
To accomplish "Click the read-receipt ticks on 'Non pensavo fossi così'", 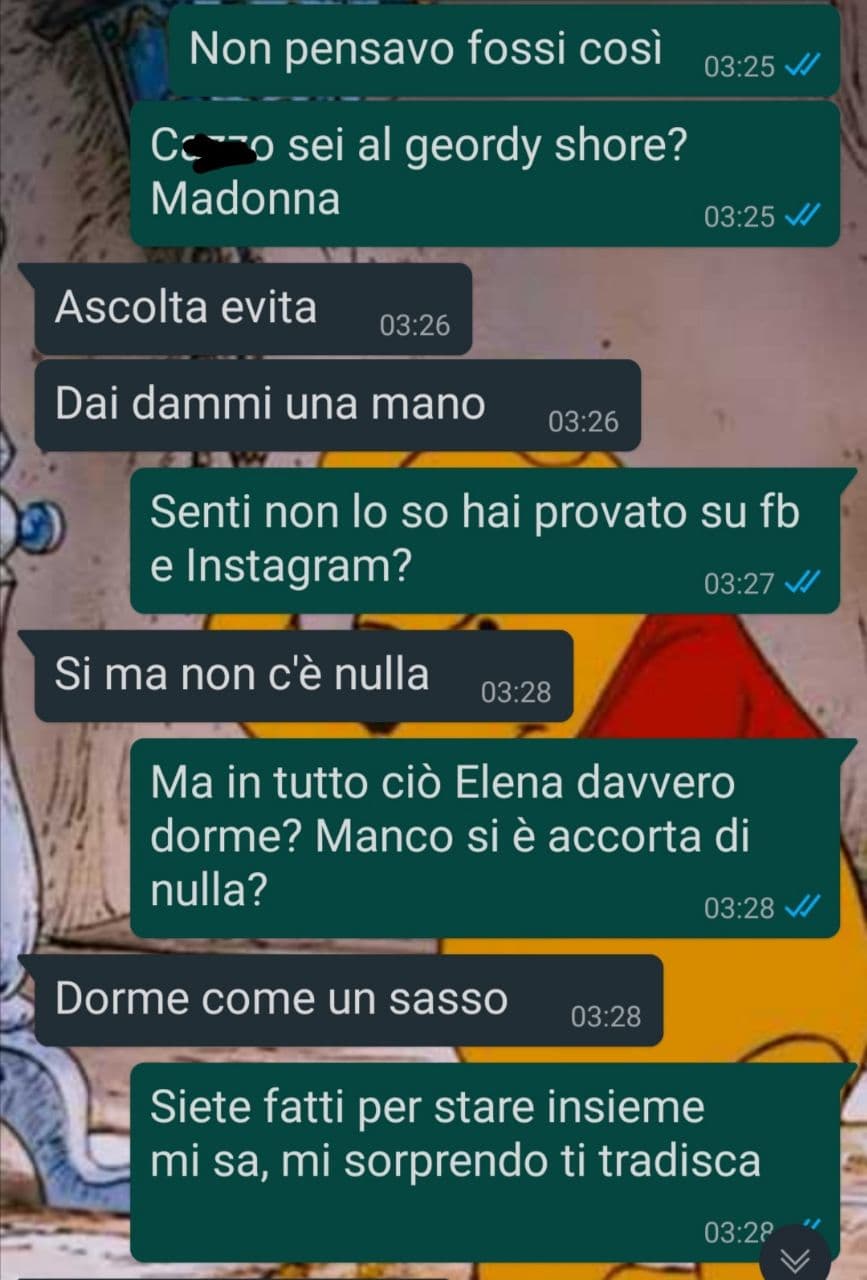I will coord(803,67).
